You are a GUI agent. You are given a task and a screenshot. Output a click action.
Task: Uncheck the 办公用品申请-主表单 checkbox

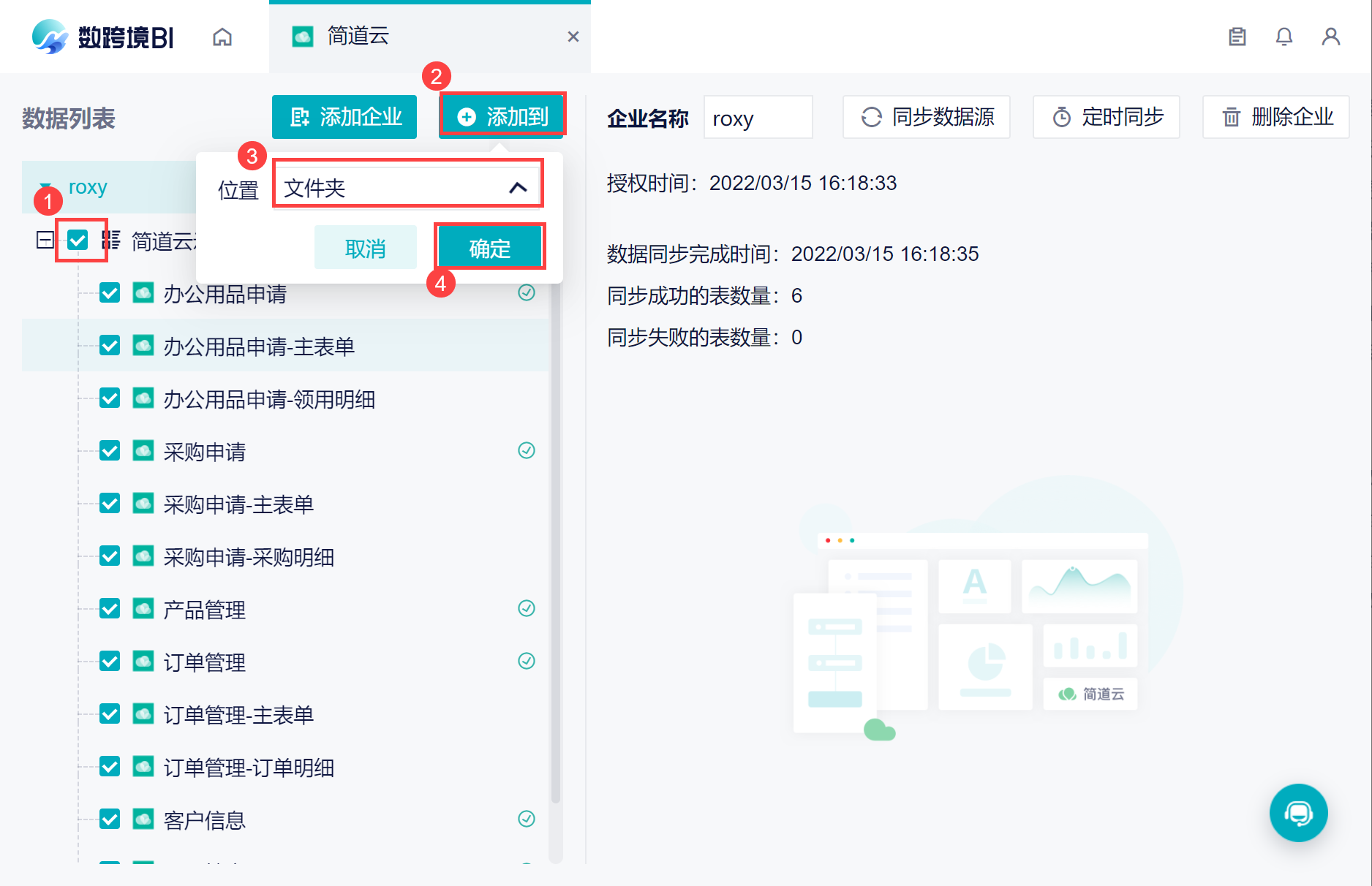point(110,347)
